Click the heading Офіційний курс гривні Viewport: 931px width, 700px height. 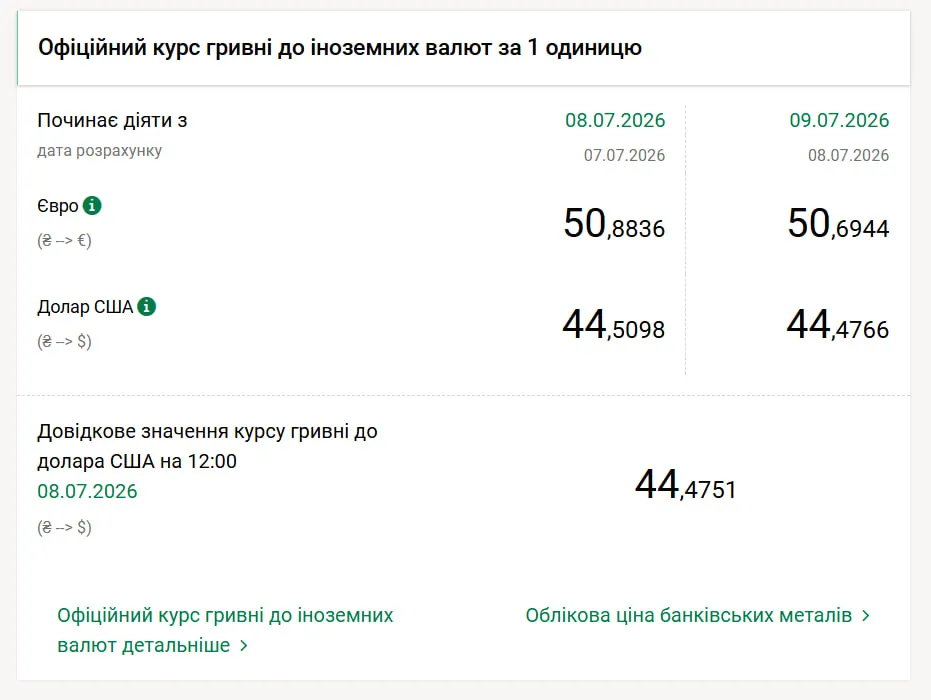(x=340, y=47)
